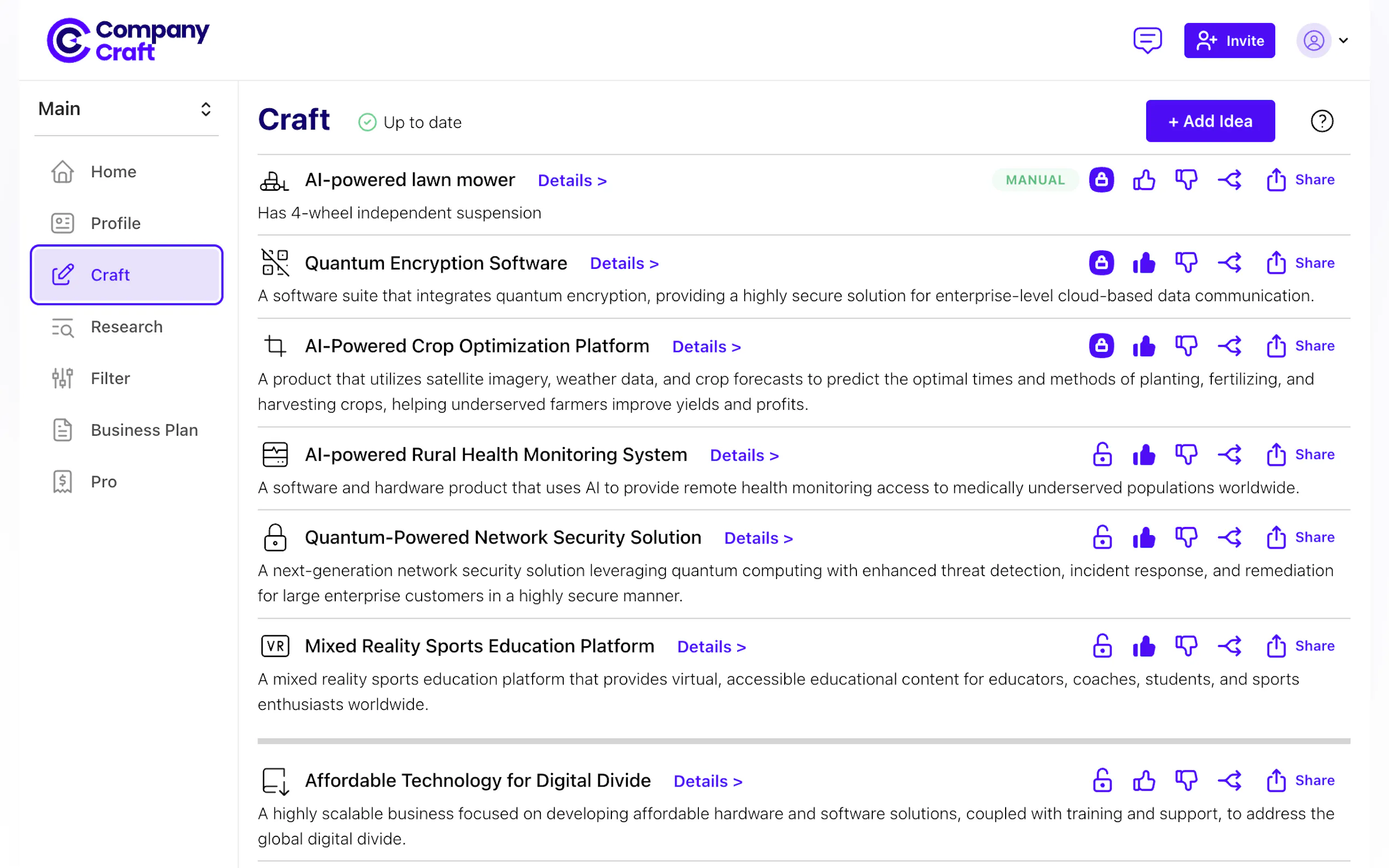Image resolution: width=1389 pixels, height=868 pixels.
Task: Toggle thumbs up on AI-powered lawn mower
Action: 1143,180
